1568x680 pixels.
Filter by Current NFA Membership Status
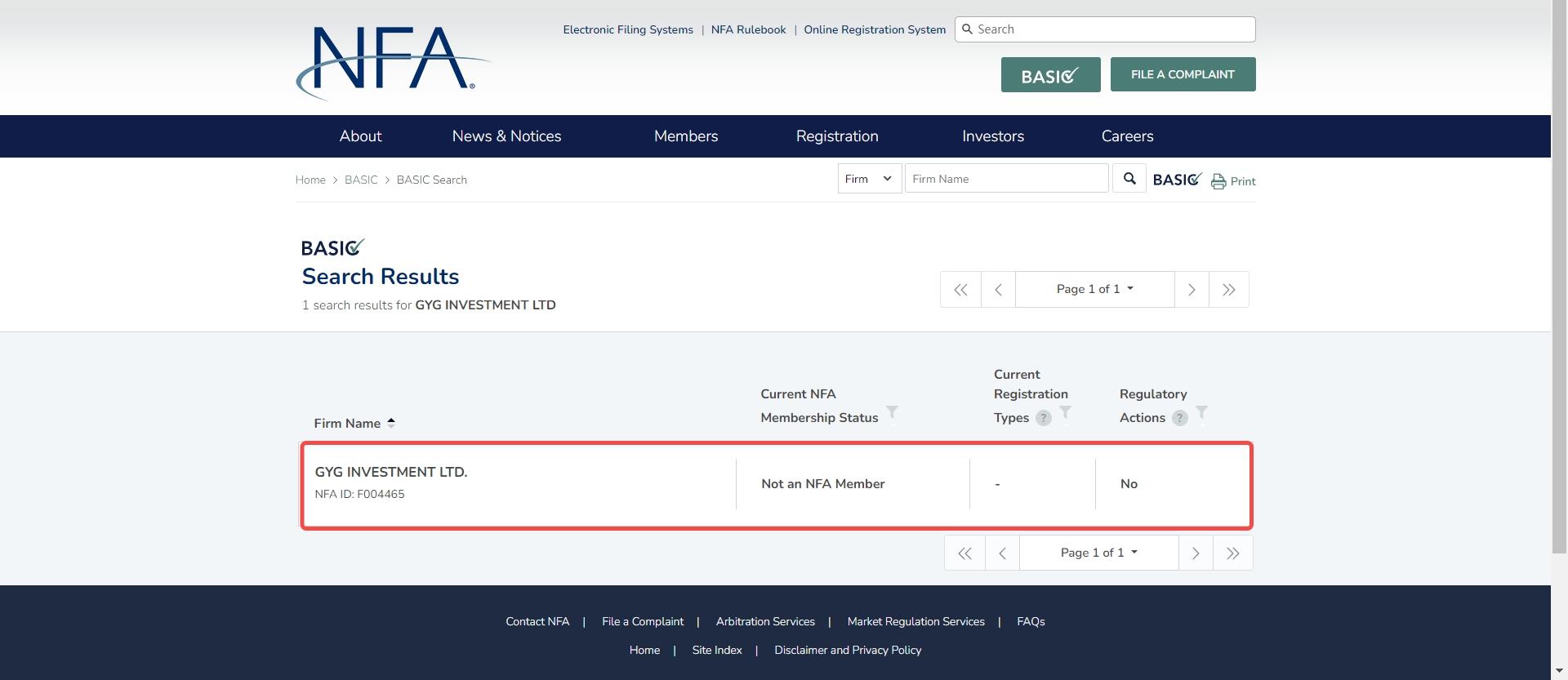[x=892, y=411]
